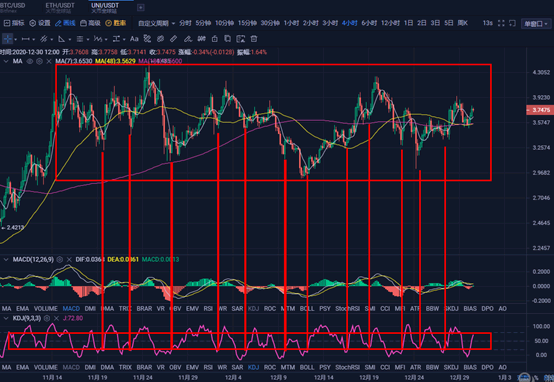554x382 pixels.
Task: Click the current price label 3.7475
Action: [540, 110]
